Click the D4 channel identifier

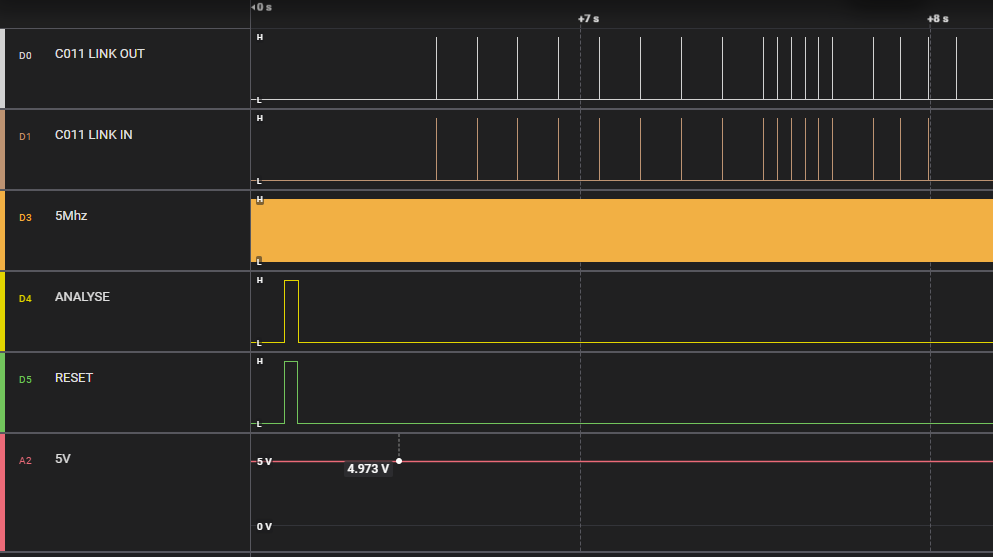coord(25,298)
